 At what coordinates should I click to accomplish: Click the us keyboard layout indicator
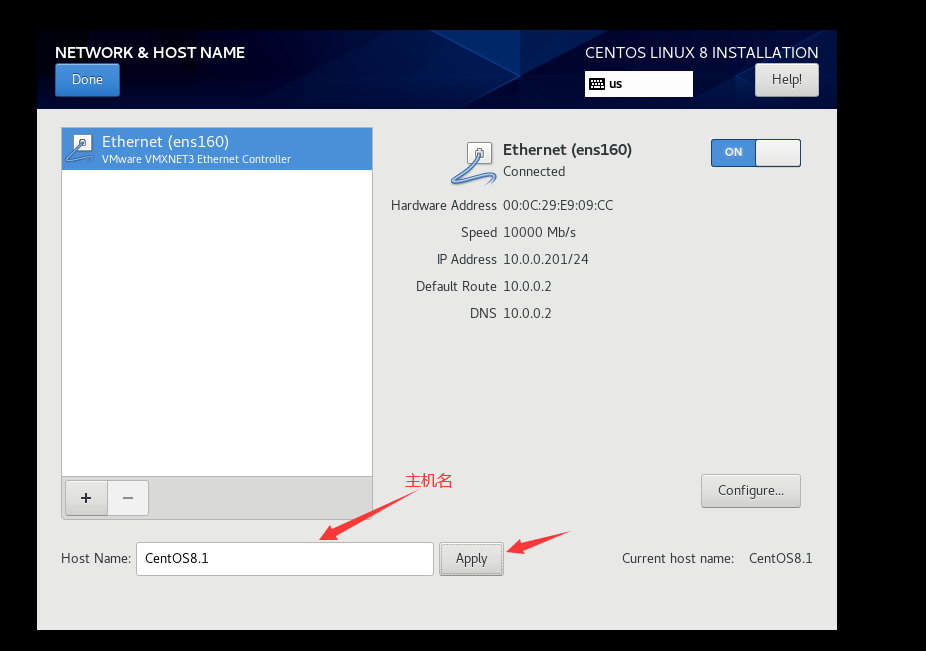click(x=638, y=84)
